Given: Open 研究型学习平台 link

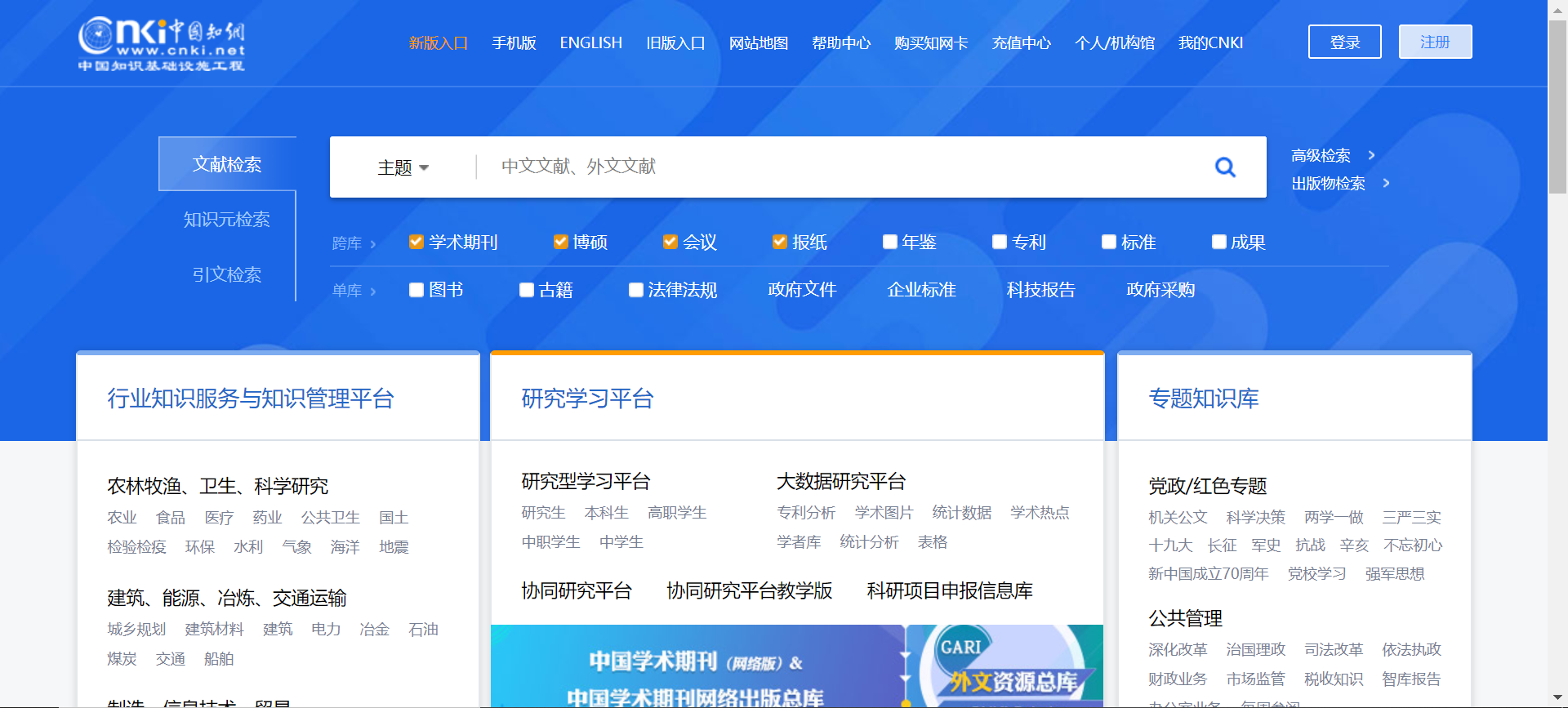Looking at the screenshot, I should click(586, 482).
